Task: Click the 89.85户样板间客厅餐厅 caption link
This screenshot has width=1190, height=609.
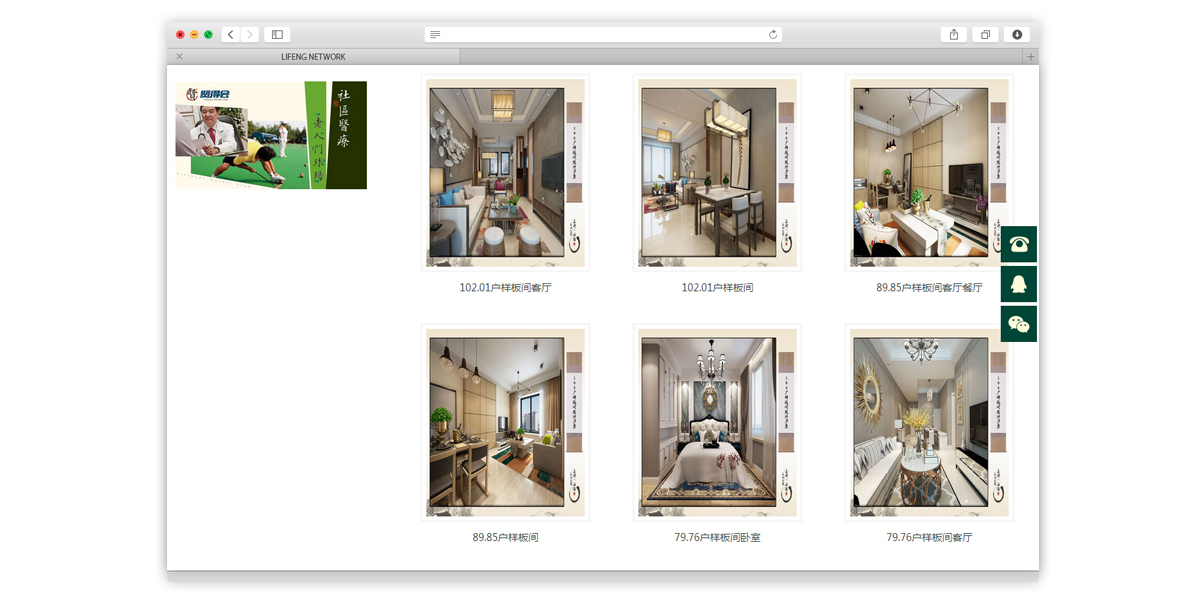Action: 929,288
